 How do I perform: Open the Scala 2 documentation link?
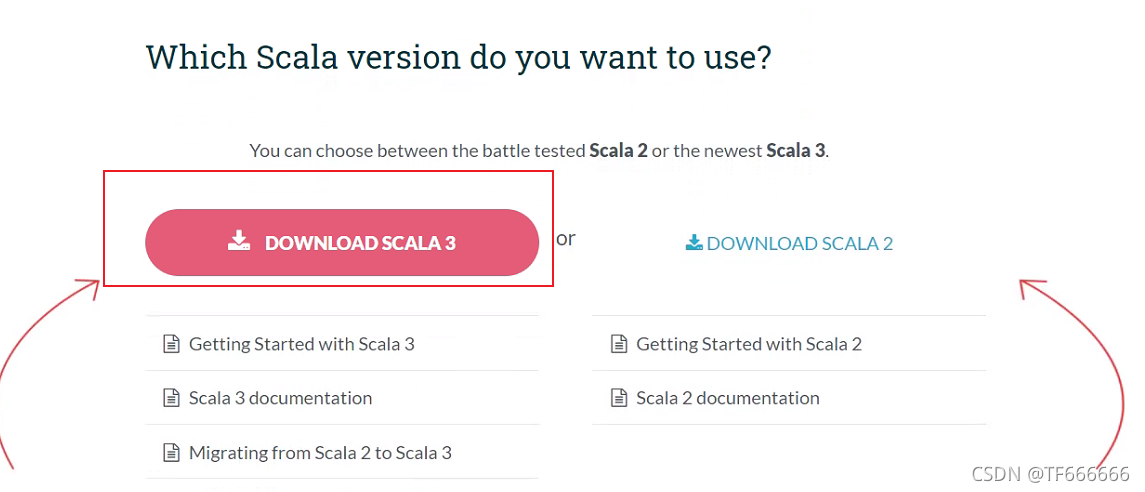click(x=727, y=398)
